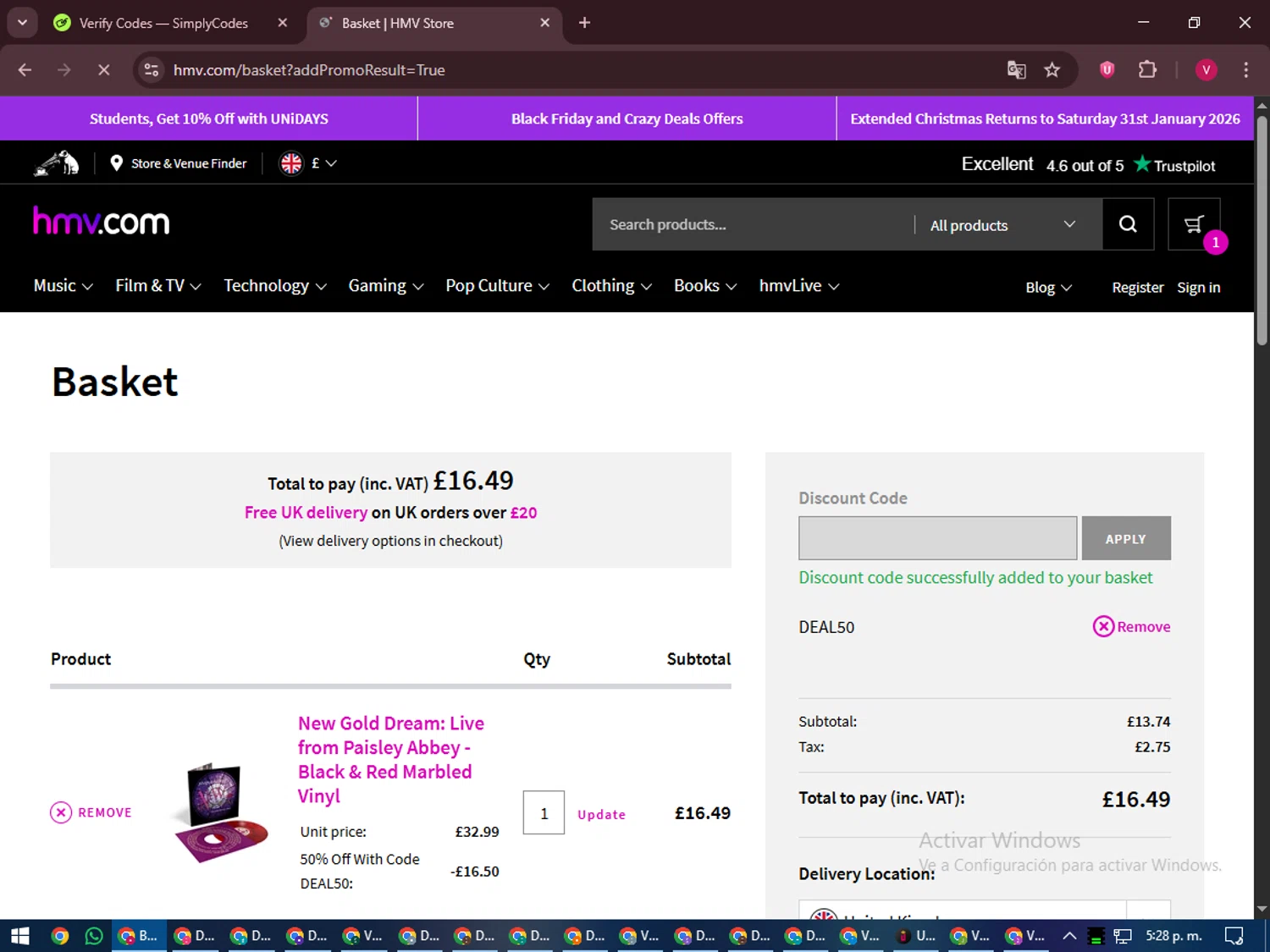Go back to previous page
The height and width of the screenshot is (952, 1270).
(x=25, y=70)
